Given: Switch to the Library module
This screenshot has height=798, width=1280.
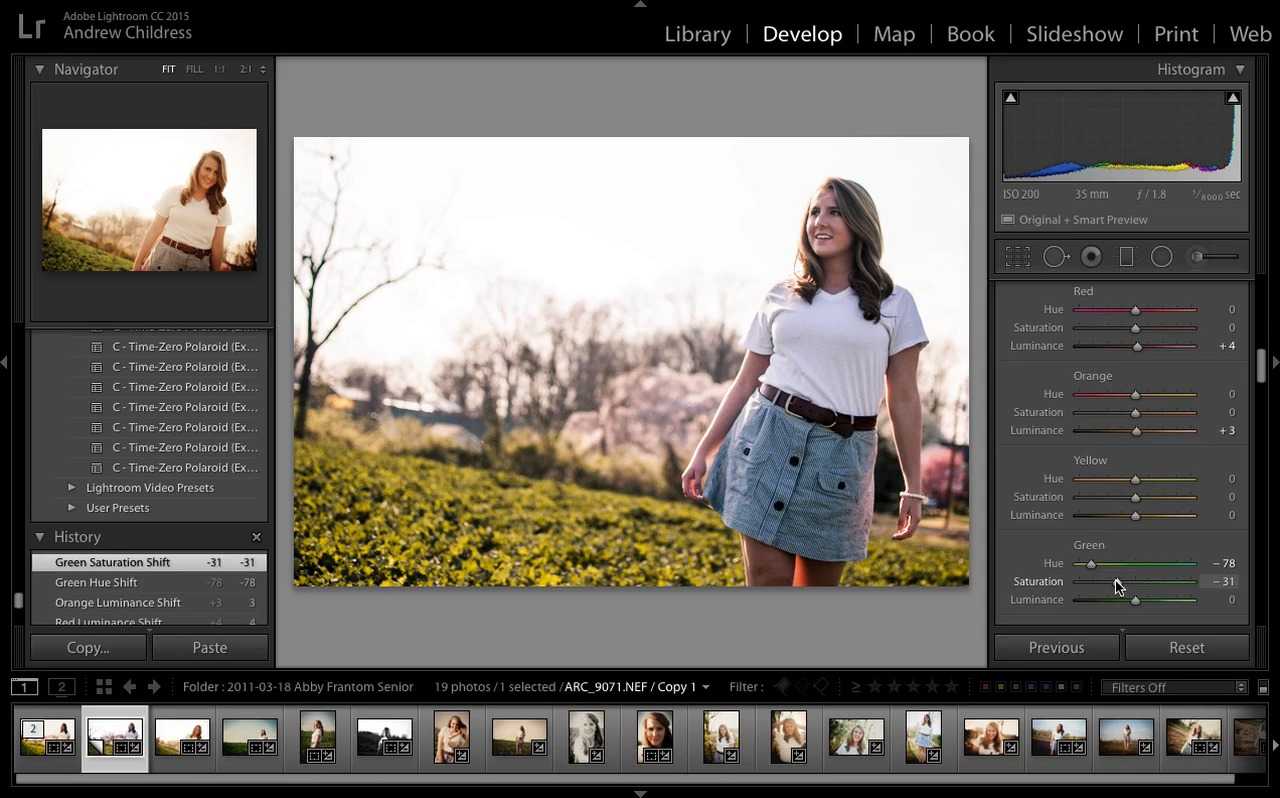Looking at the screenshot, I should point(697,34).
